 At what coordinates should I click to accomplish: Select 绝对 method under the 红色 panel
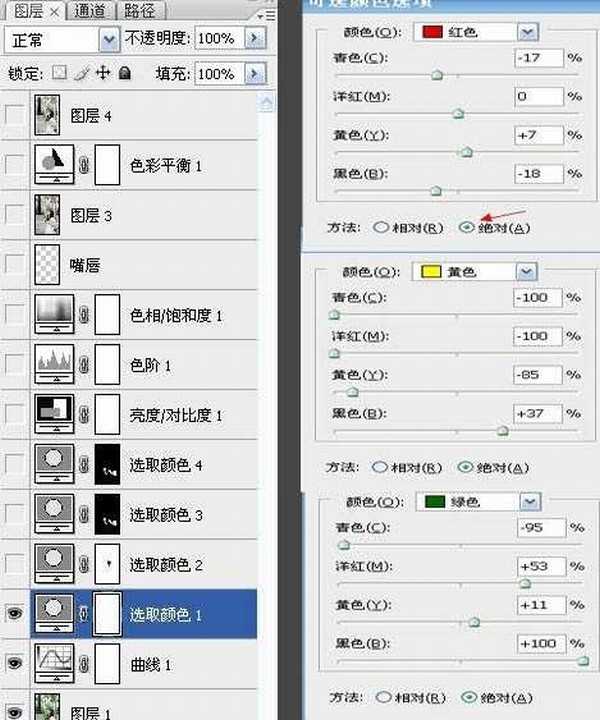pyautogui.click(x=466, y=227)
